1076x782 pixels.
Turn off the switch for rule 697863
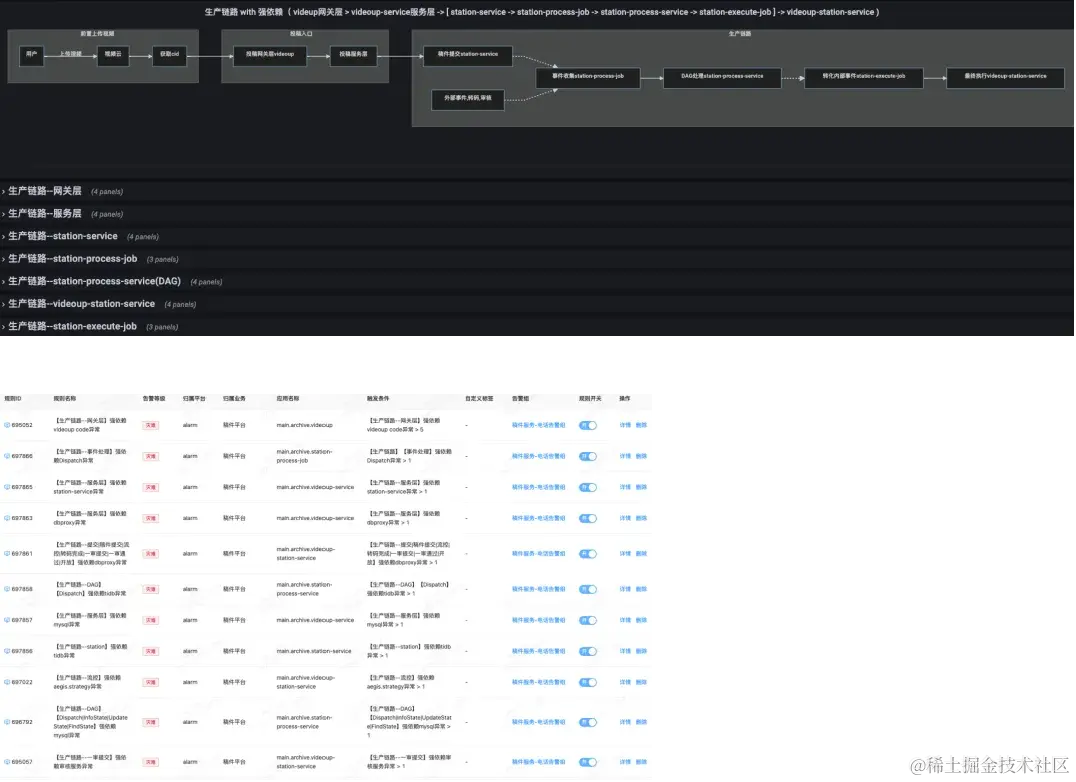coord(588,518)
